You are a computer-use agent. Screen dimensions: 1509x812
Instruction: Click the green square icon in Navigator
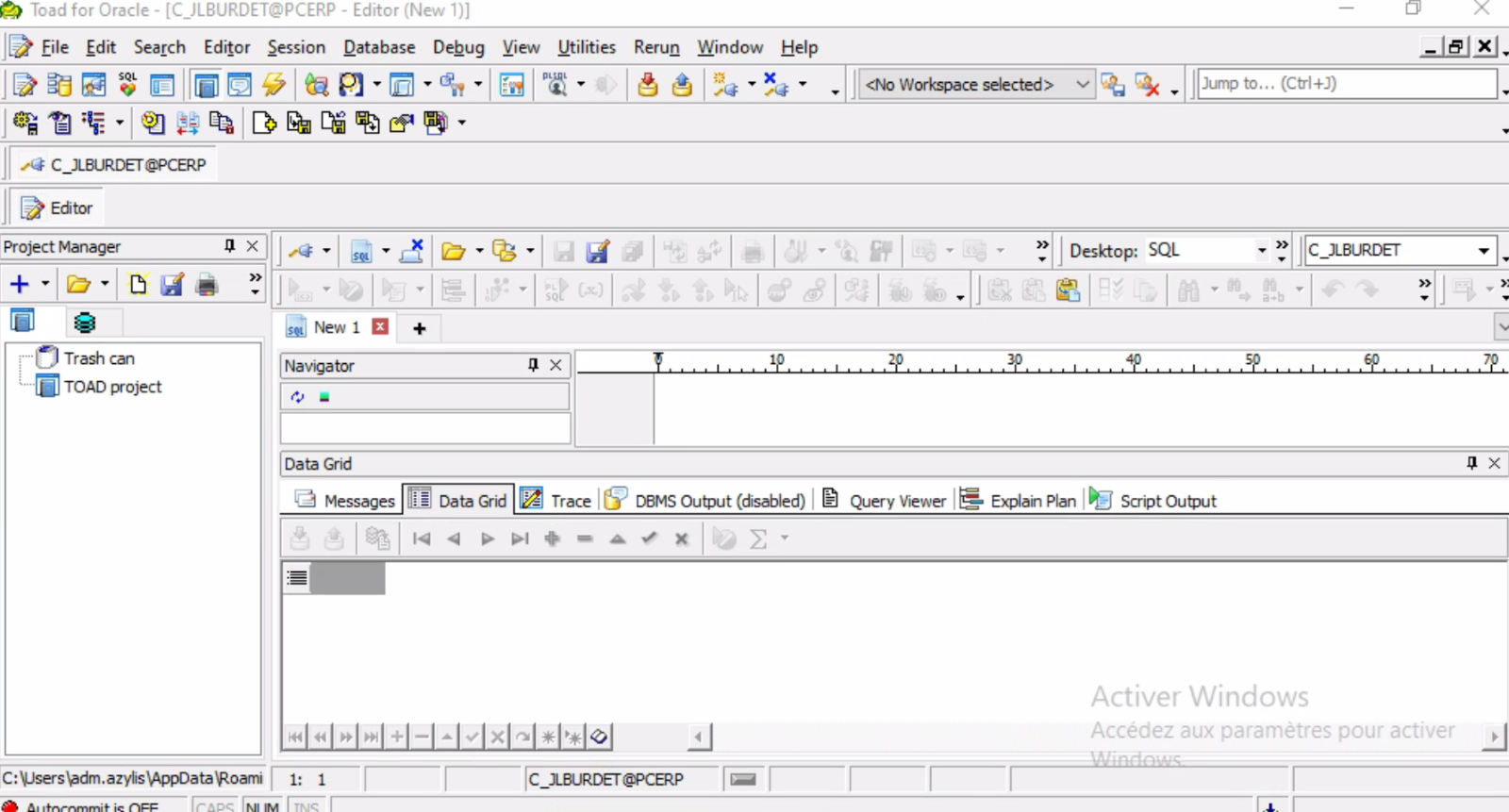click(x=324, y=397)
